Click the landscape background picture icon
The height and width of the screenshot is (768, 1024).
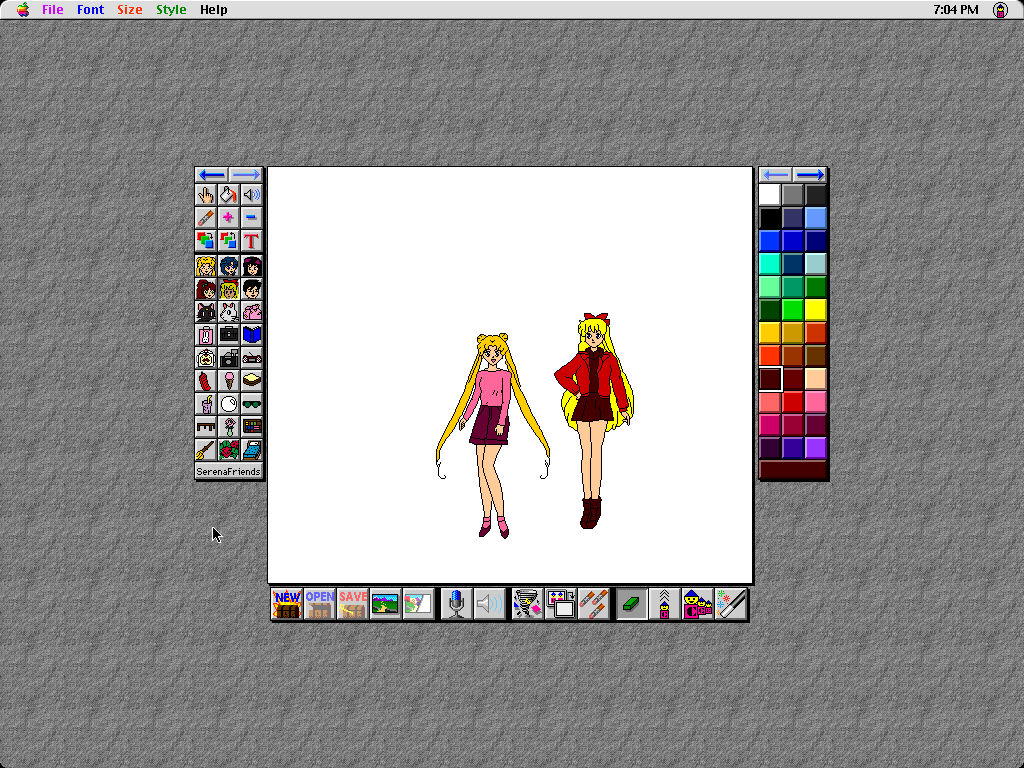[x=385, y=604]
